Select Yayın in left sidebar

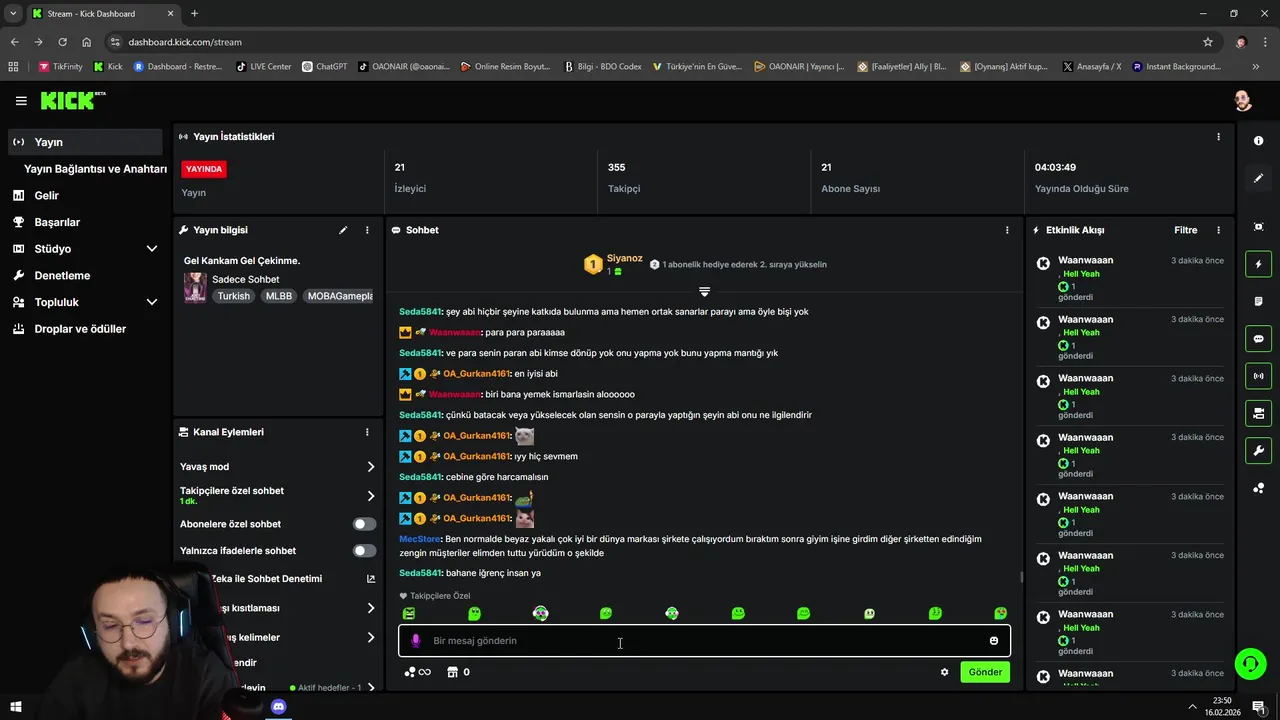click(x=86, y=142)
